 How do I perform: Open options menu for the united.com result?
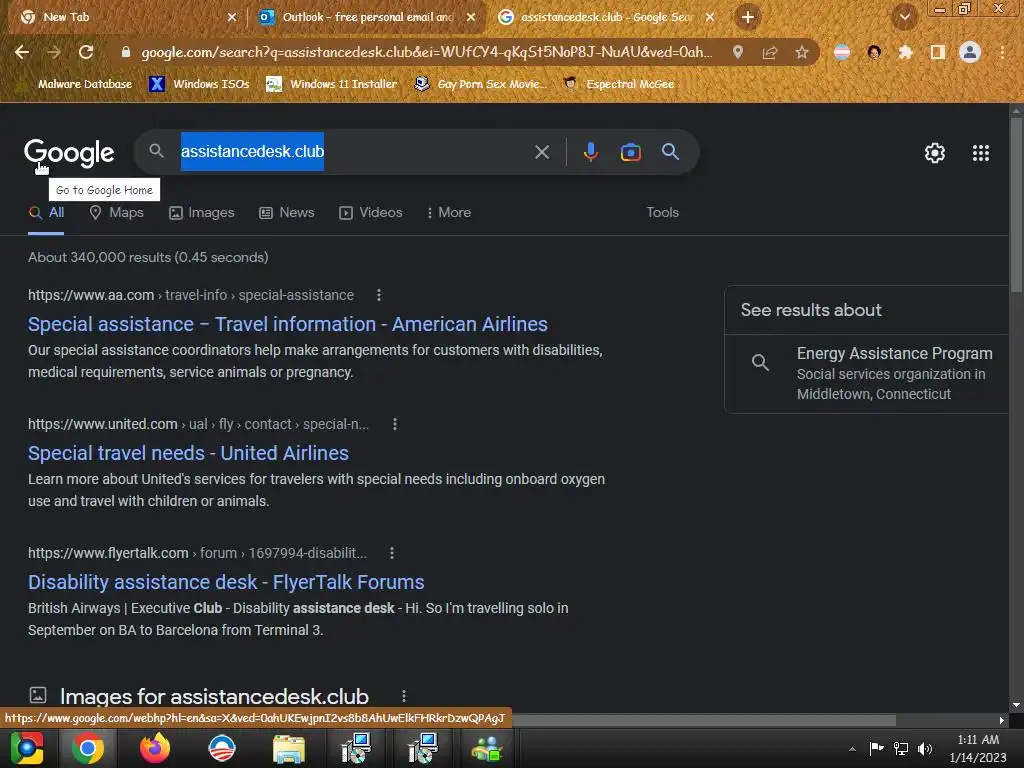tap(395, 424)
